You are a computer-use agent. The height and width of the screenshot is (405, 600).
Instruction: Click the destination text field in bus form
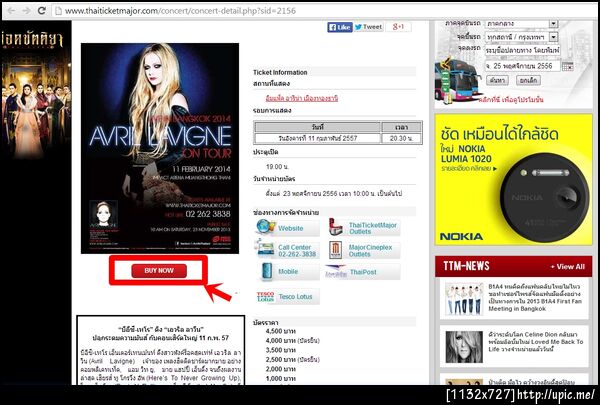point(522,51)
